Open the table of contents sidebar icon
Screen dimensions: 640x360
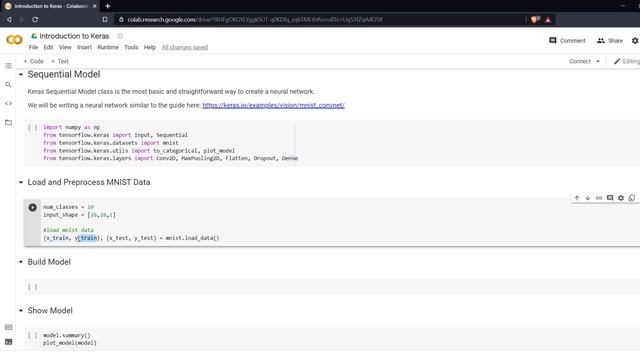coord(8,66)
